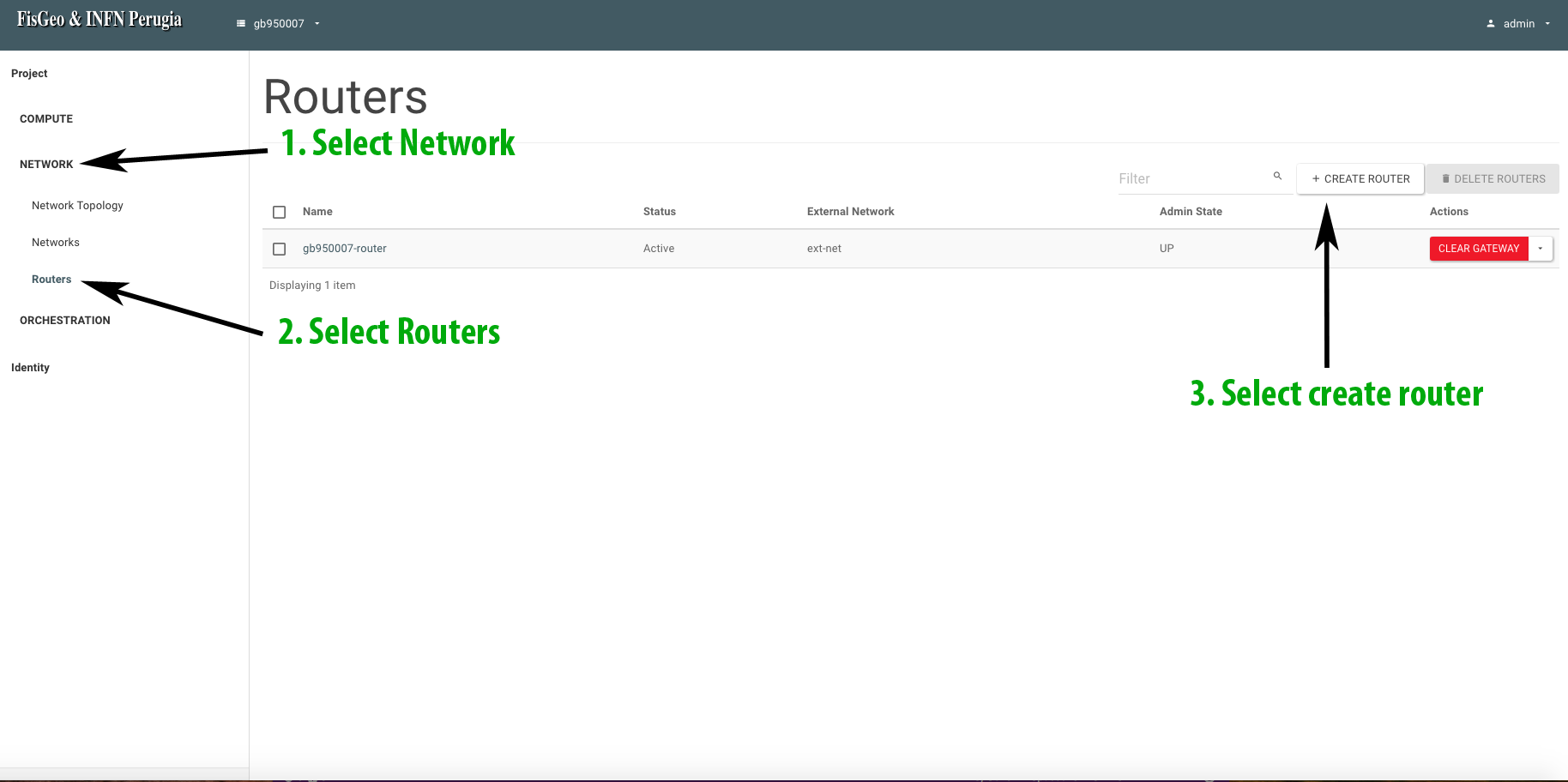
Task: Expand the Orchestration sidebar section
Action: point(65,321)
